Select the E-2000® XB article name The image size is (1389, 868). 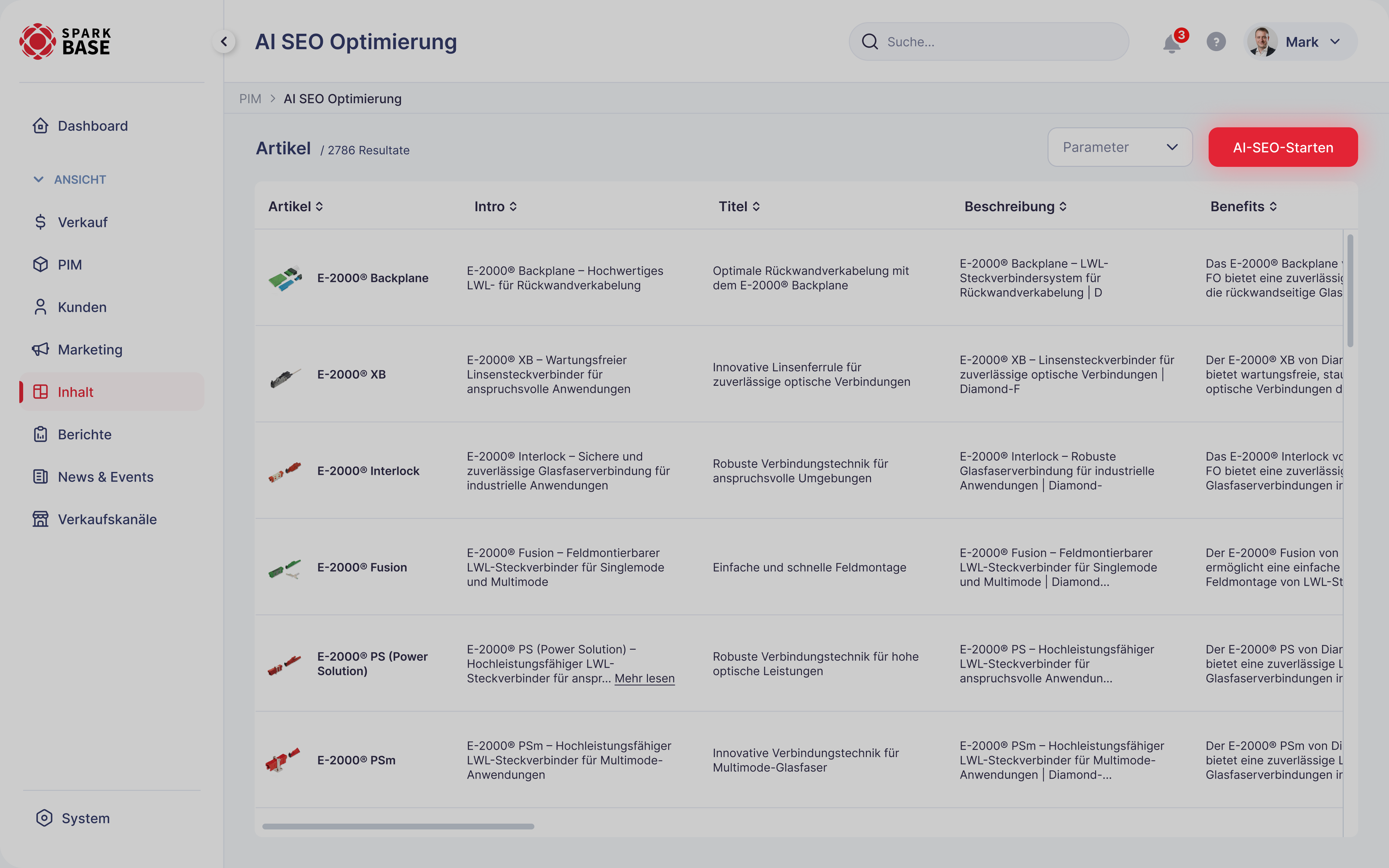351,374
